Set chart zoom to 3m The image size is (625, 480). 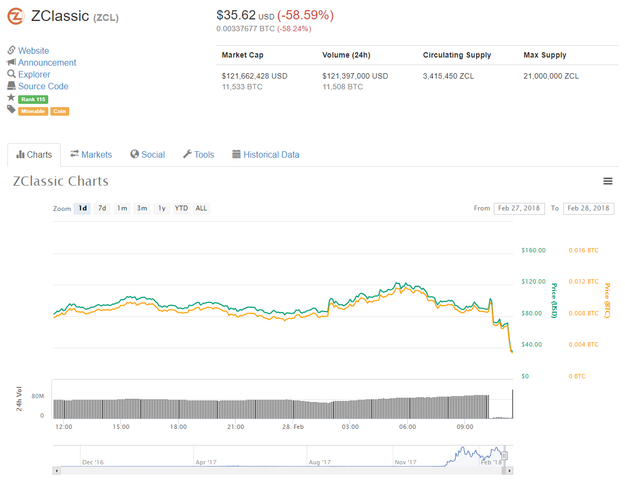point(142,209)
